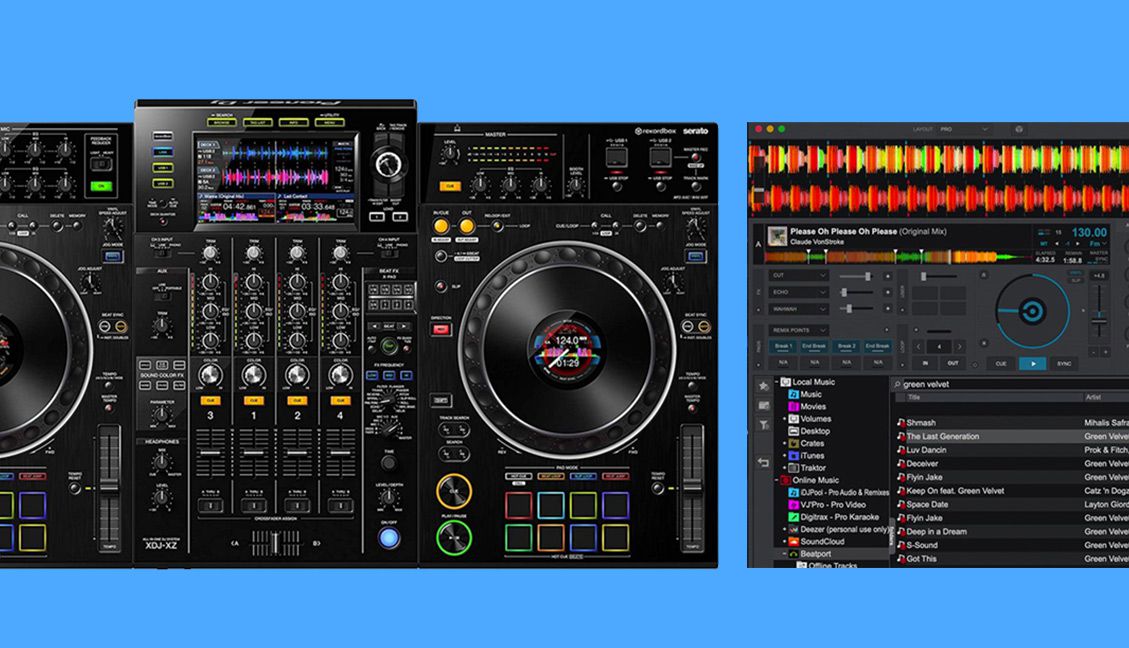Click the controller crossfader
The image size is (1129, 648).
pyautogui.click(x=275, y=543)
